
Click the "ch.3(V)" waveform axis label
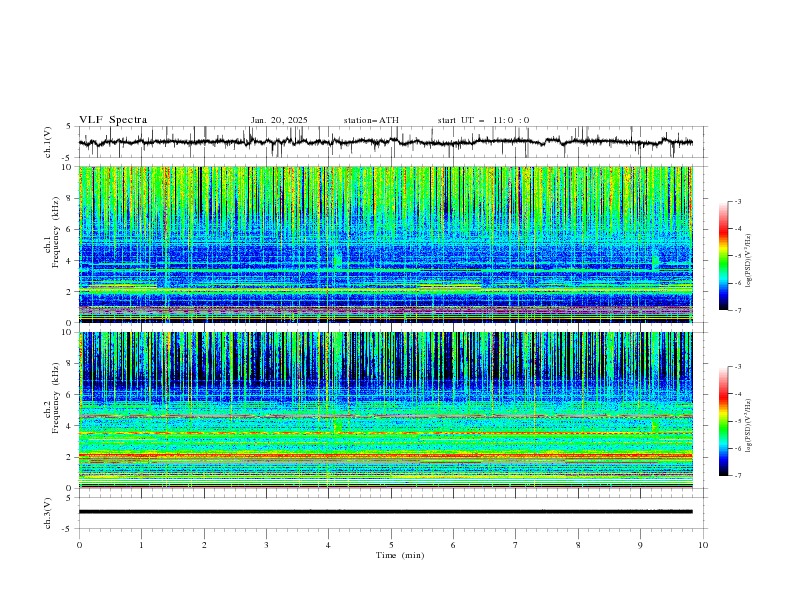click(47, 513)
